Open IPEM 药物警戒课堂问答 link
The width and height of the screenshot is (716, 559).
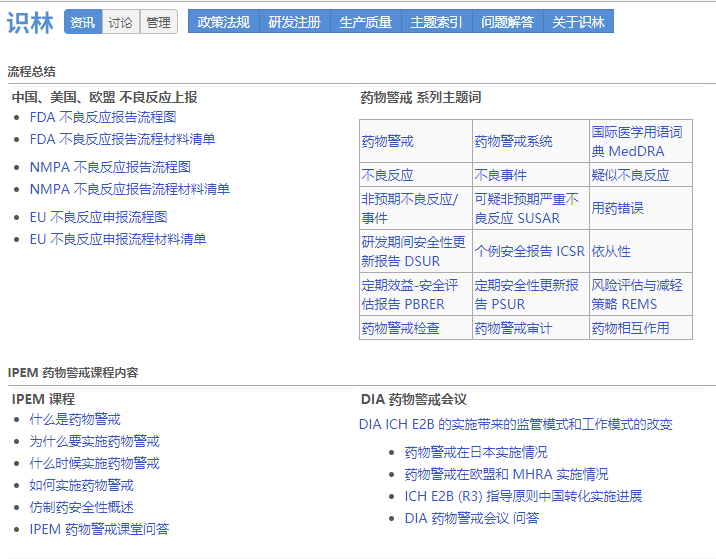(100, 529)
